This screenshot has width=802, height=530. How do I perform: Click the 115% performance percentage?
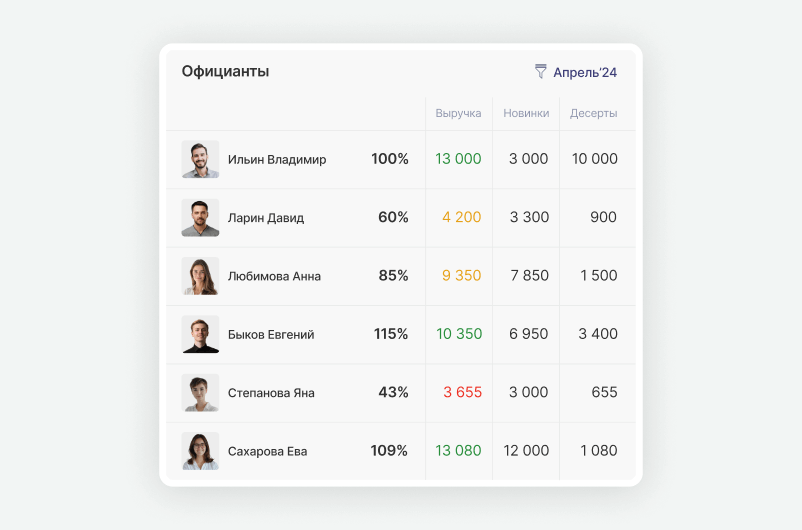pyautogui.click(x=390, y=335)
